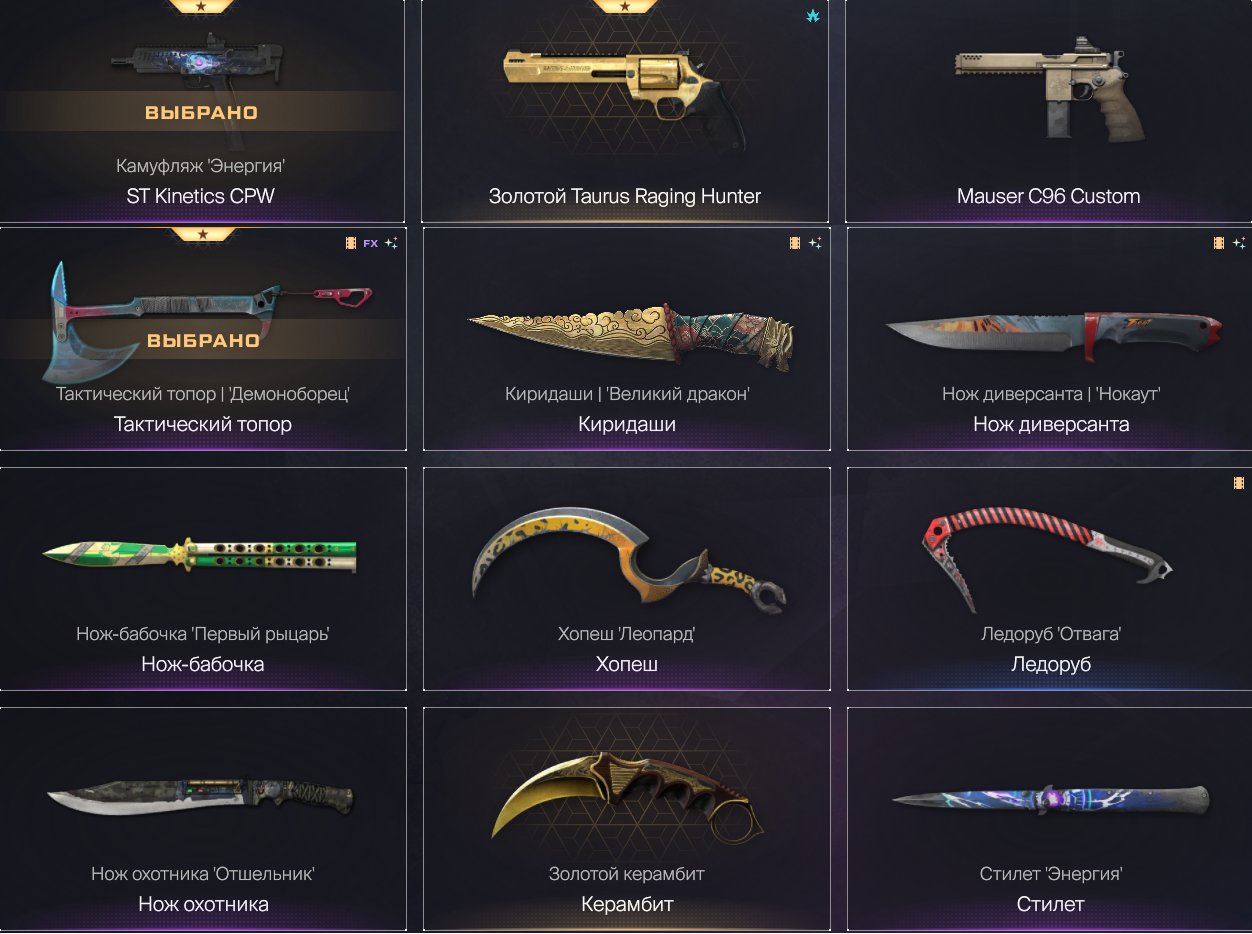Click the sparkles icon on the Нож диверсанта card
Viewport: 1252px width, 934px height.
pos(1239,243)
